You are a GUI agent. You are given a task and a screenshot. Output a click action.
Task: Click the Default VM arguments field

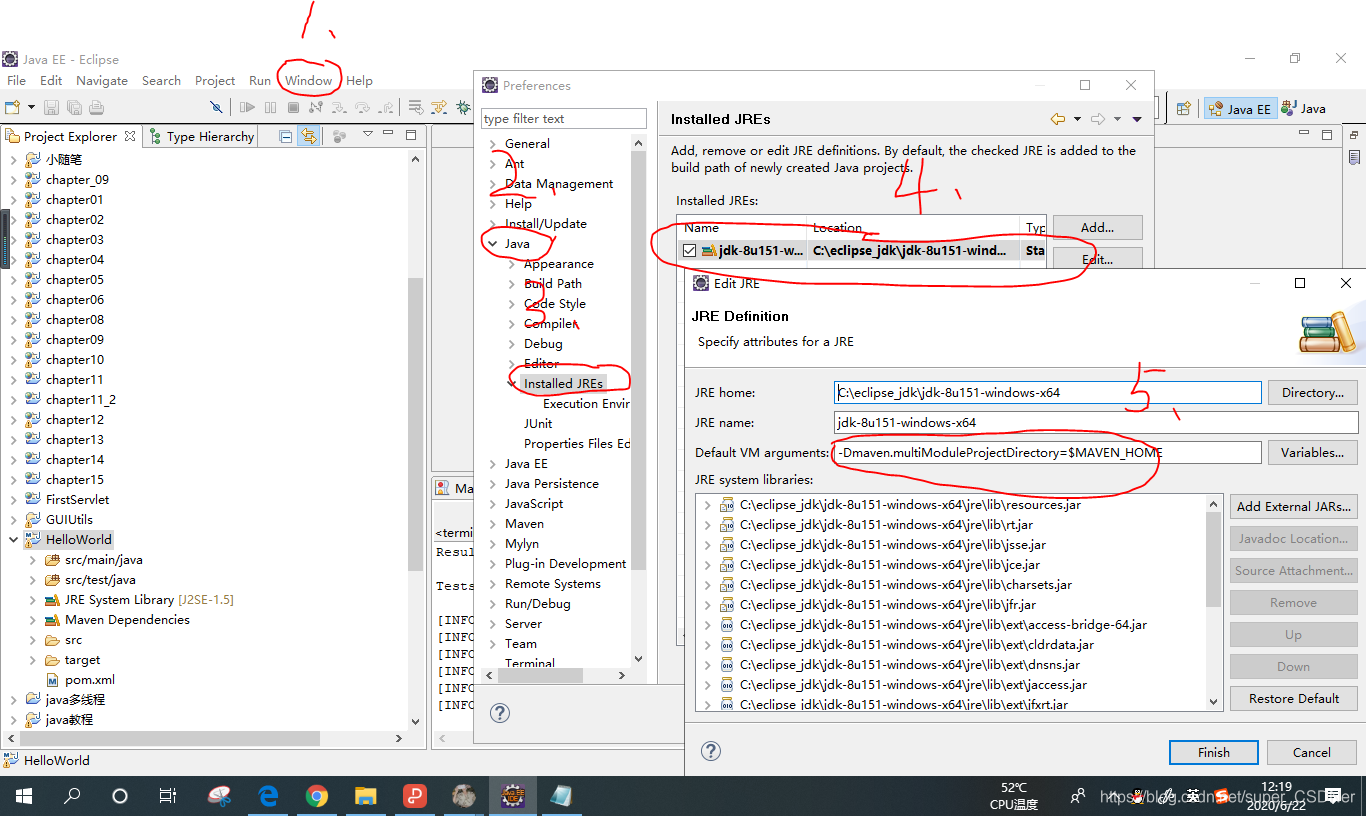(x=1048, y=453)
